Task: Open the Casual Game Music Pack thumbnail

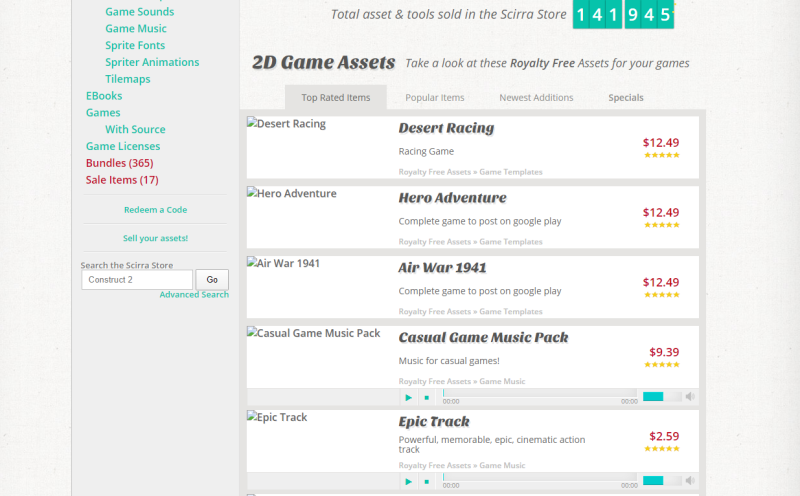Action: click(x=314, y=333)
